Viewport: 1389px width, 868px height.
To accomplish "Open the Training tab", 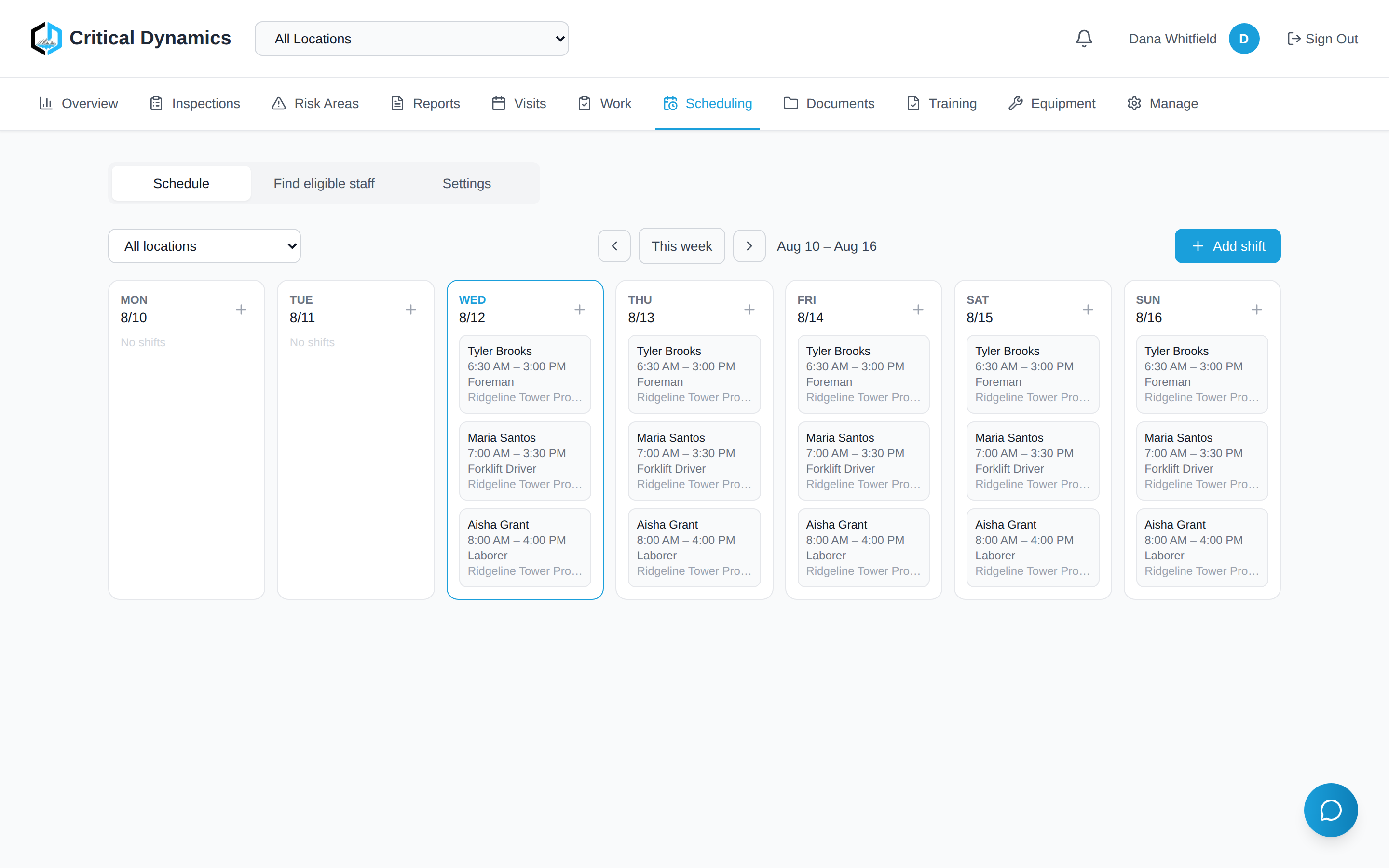I will (941, 103).
